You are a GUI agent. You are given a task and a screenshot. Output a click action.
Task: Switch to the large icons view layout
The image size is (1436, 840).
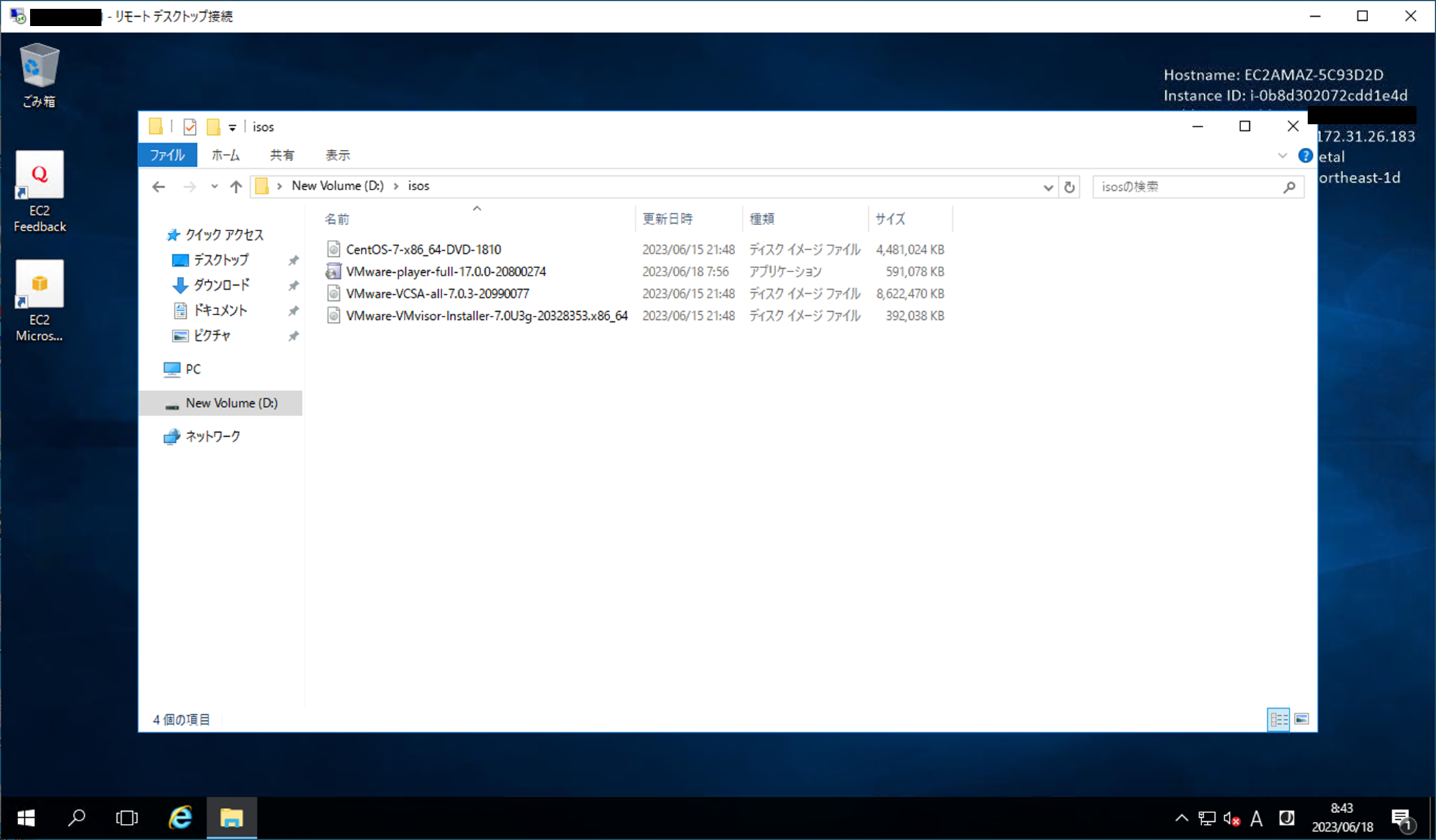pyautogui.click(x=1302, y=719)
